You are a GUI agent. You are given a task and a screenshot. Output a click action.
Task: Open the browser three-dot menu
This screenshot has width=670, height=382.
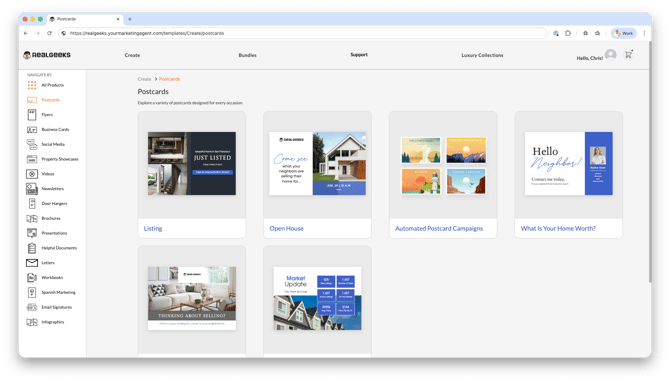(644, 33)
